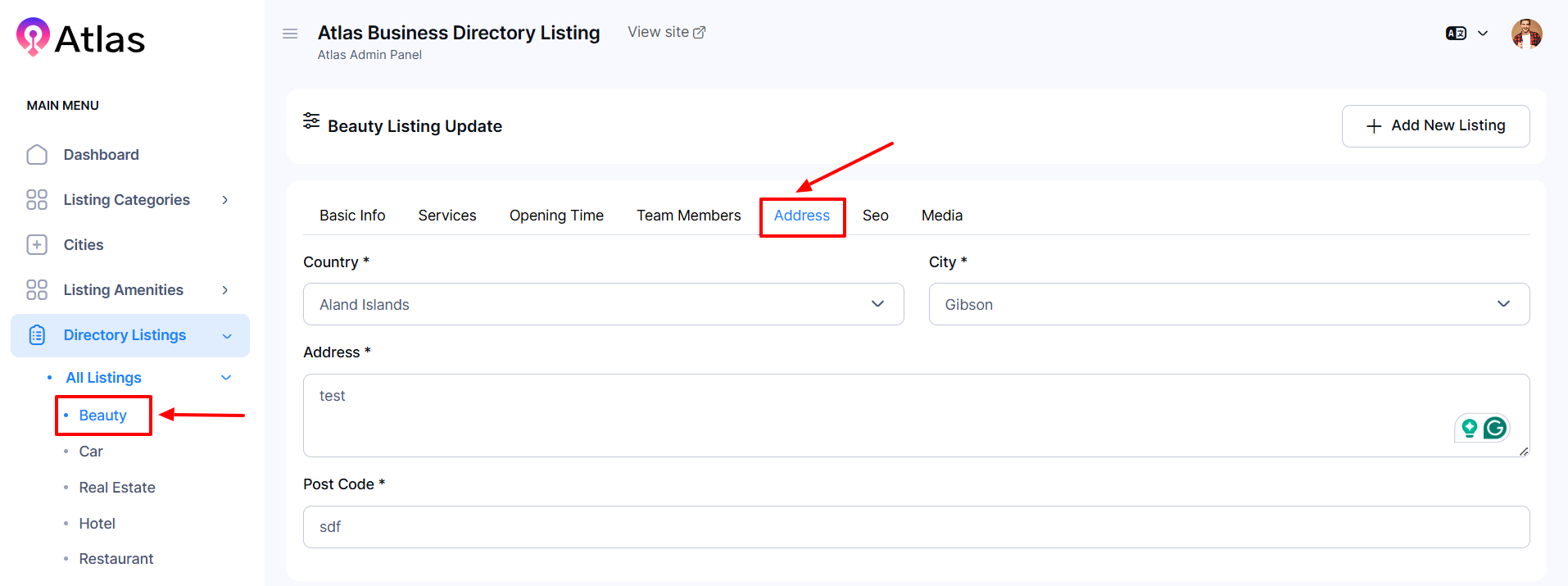The height and width of the screenshot is (586, 1568).
Task: Open the View site link
Action: pyautogui.click(x=666, y=32)
